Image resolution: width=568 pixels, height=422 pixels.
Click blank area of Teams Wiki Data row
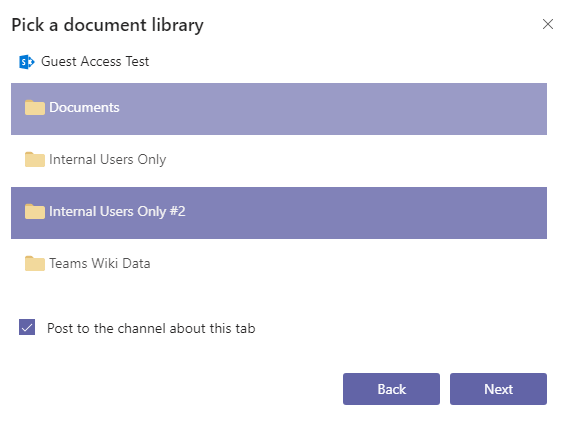coord(348,263)
